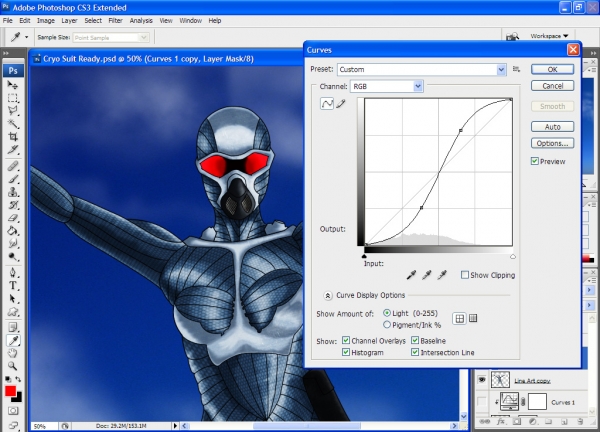The image size is (600, 432).
Task: Pick the gray point eyedropper in Curves
Action: tap(427, 275)
